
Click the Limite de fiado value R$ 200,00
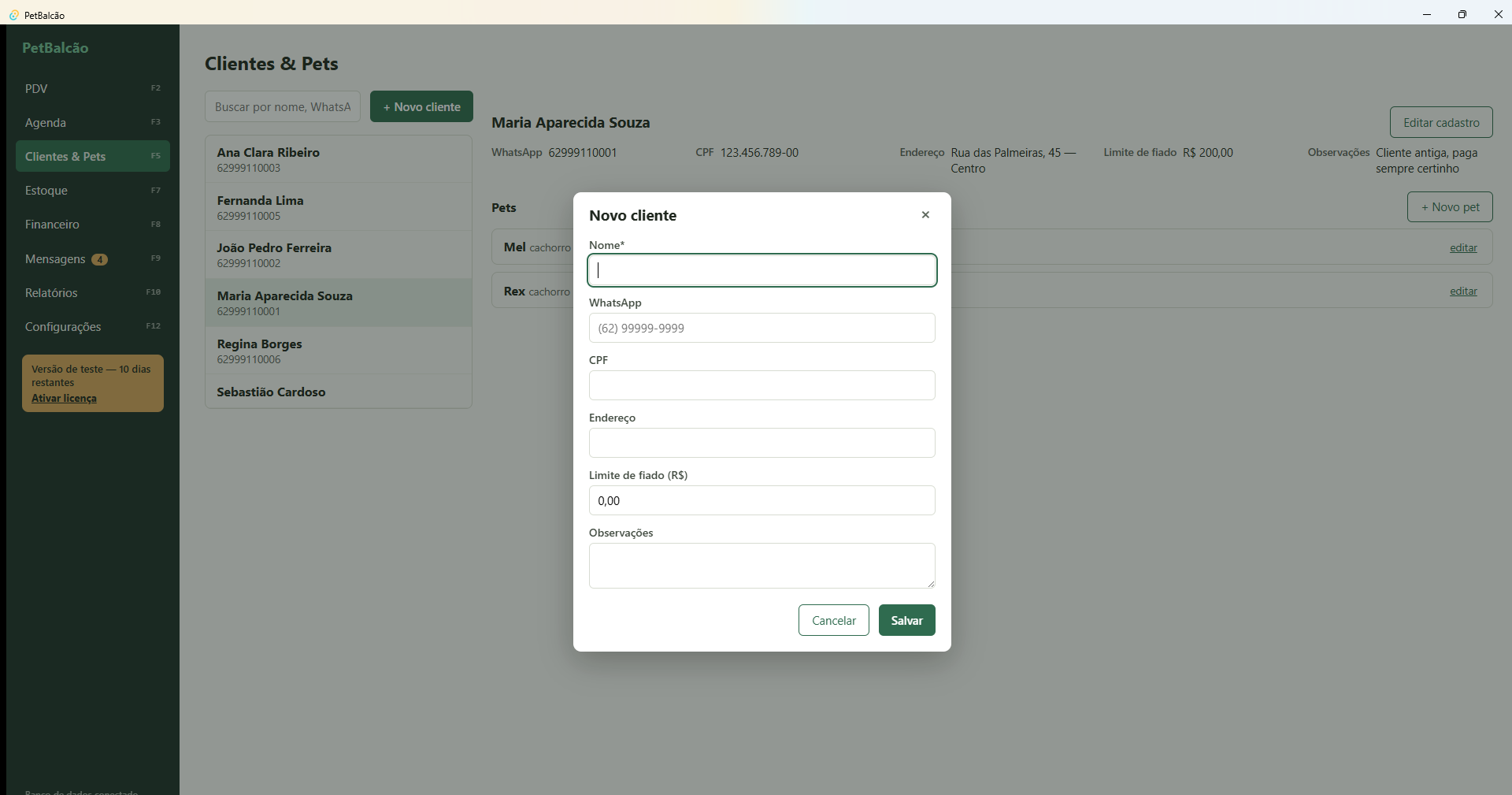click(1208, 152)
